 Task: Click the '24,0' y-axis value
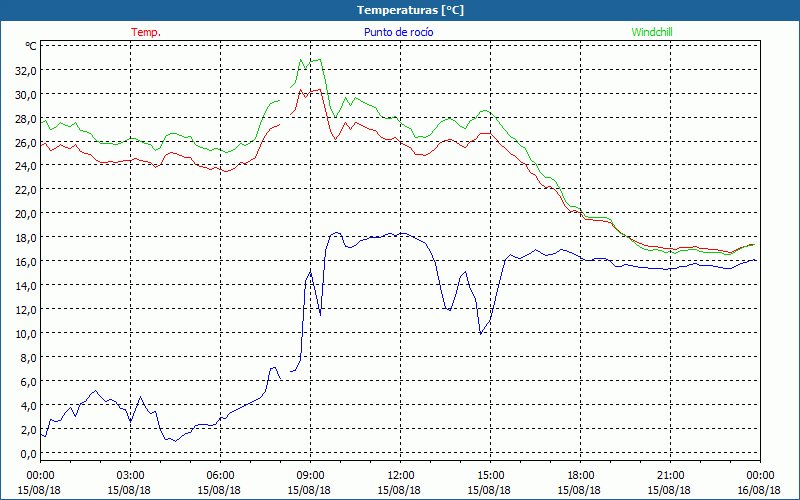[27, 166]
